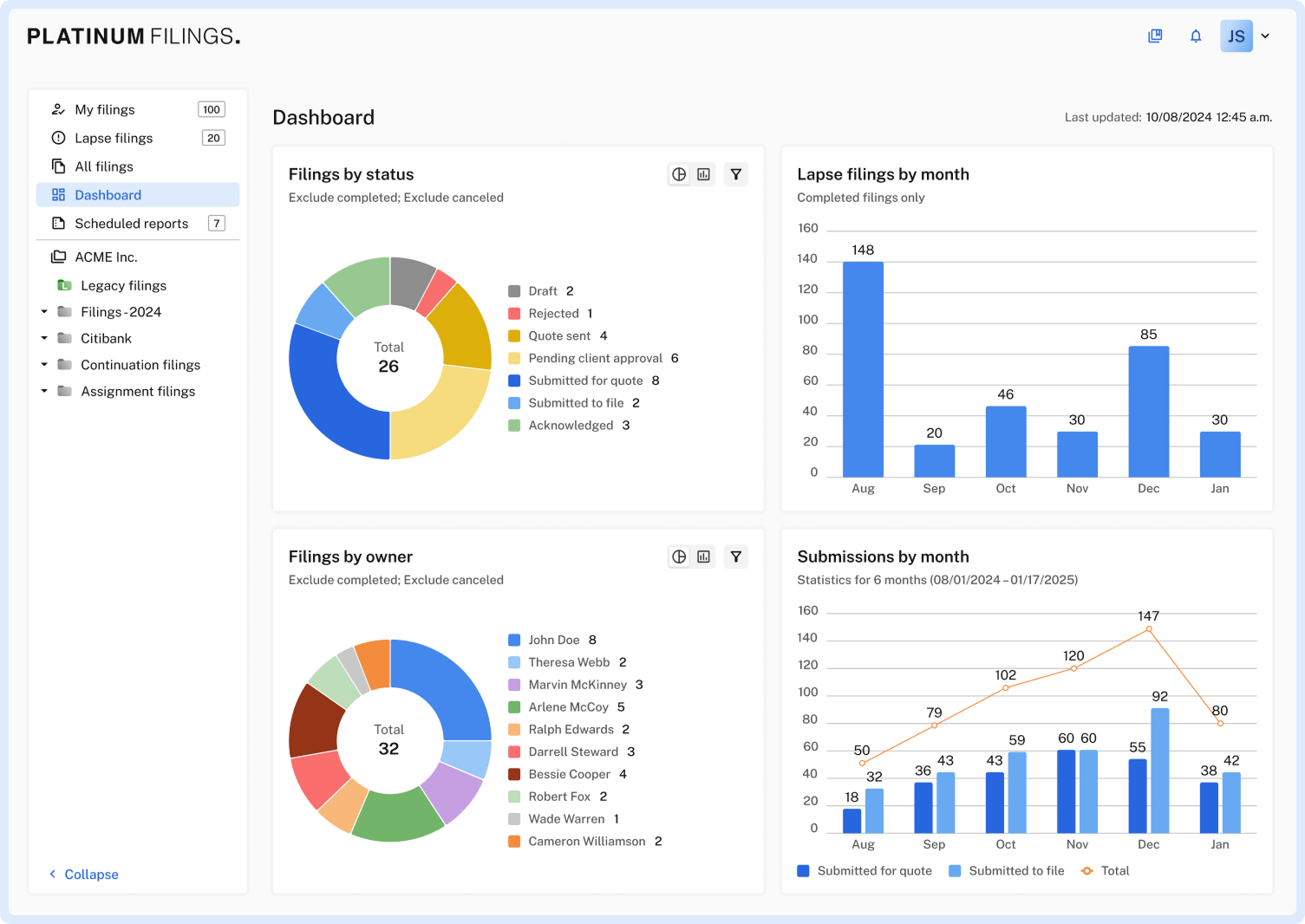This screenshot has height=924, width=1305.
Task: Open the notifications bell
Action: [1196, 36]
